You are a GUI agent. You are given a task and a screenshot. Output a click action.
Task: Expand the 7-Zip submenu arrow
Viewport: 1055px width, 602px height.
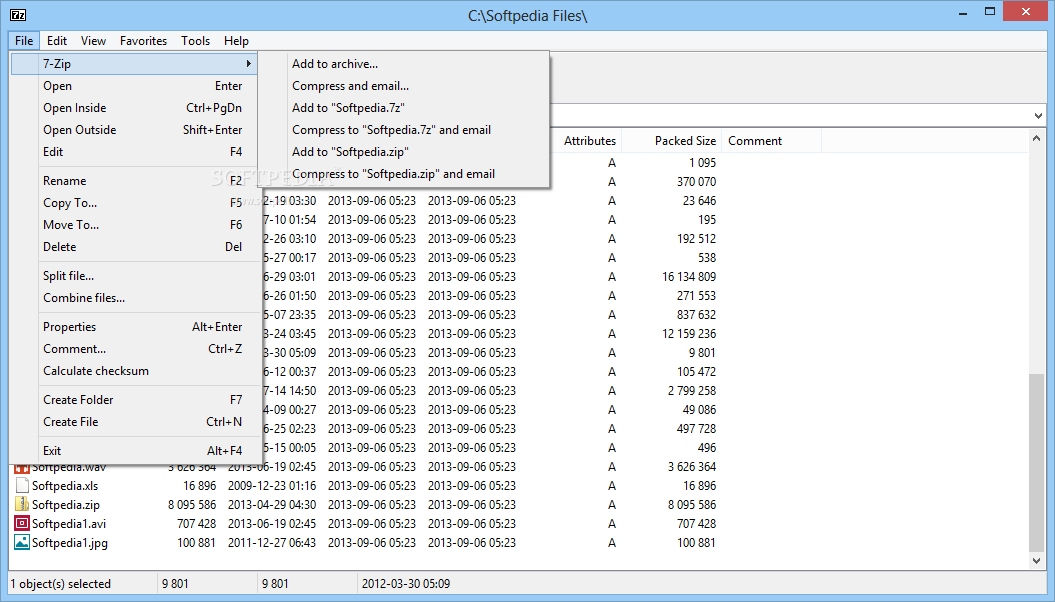coord(249,63)
